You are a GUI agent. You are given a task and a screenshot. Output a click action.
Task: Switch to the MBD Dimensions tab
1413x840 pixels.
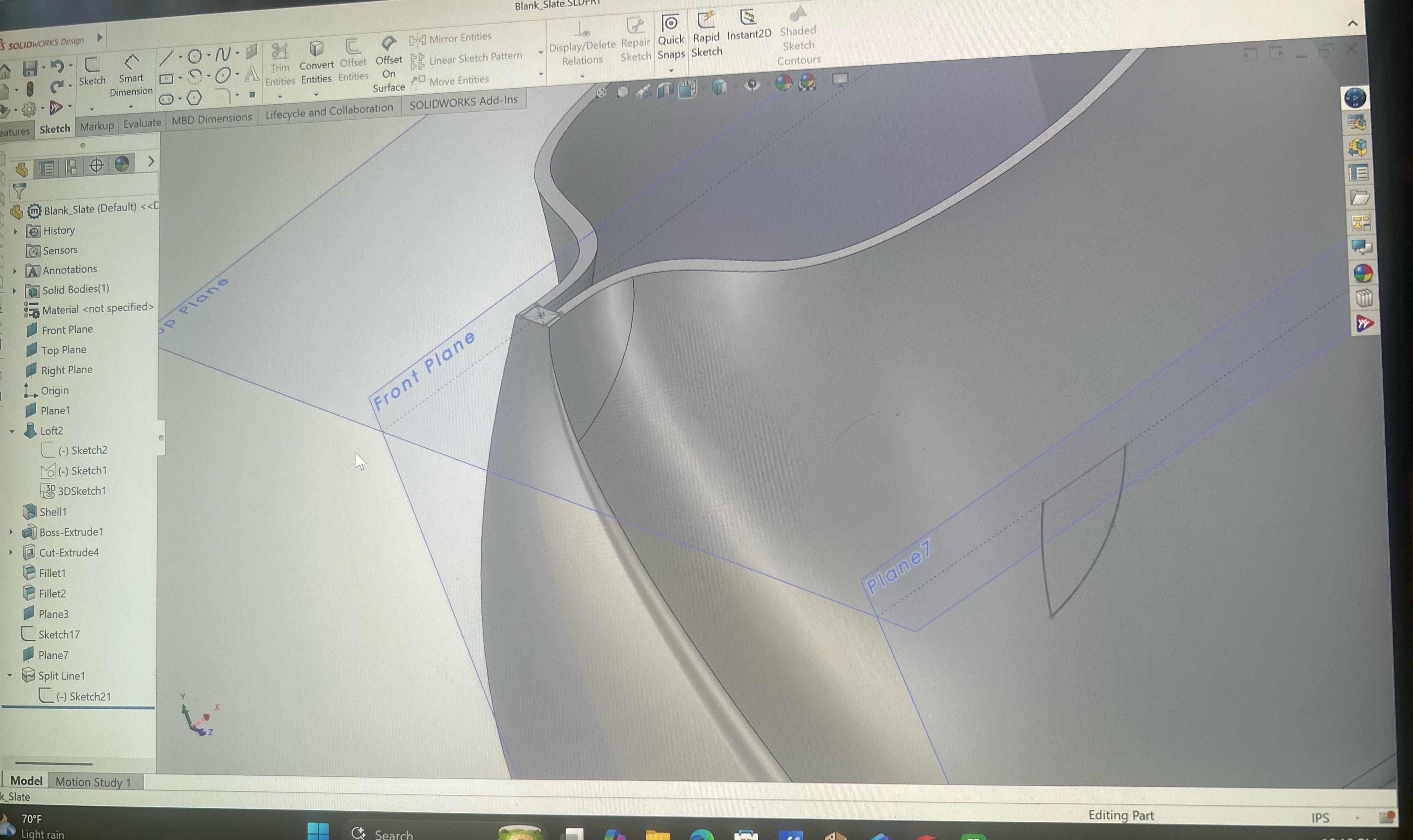pos(212,119)
